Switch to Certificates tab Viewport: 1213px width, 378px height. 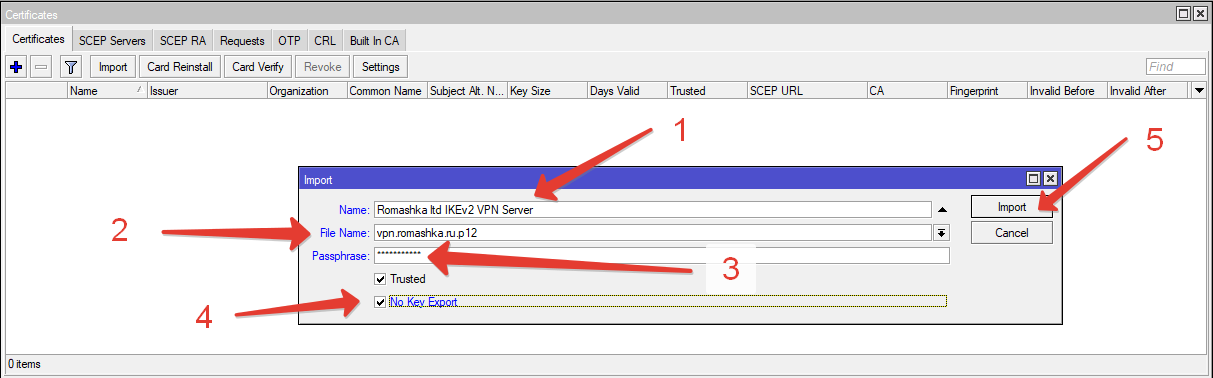click(39, 39)
